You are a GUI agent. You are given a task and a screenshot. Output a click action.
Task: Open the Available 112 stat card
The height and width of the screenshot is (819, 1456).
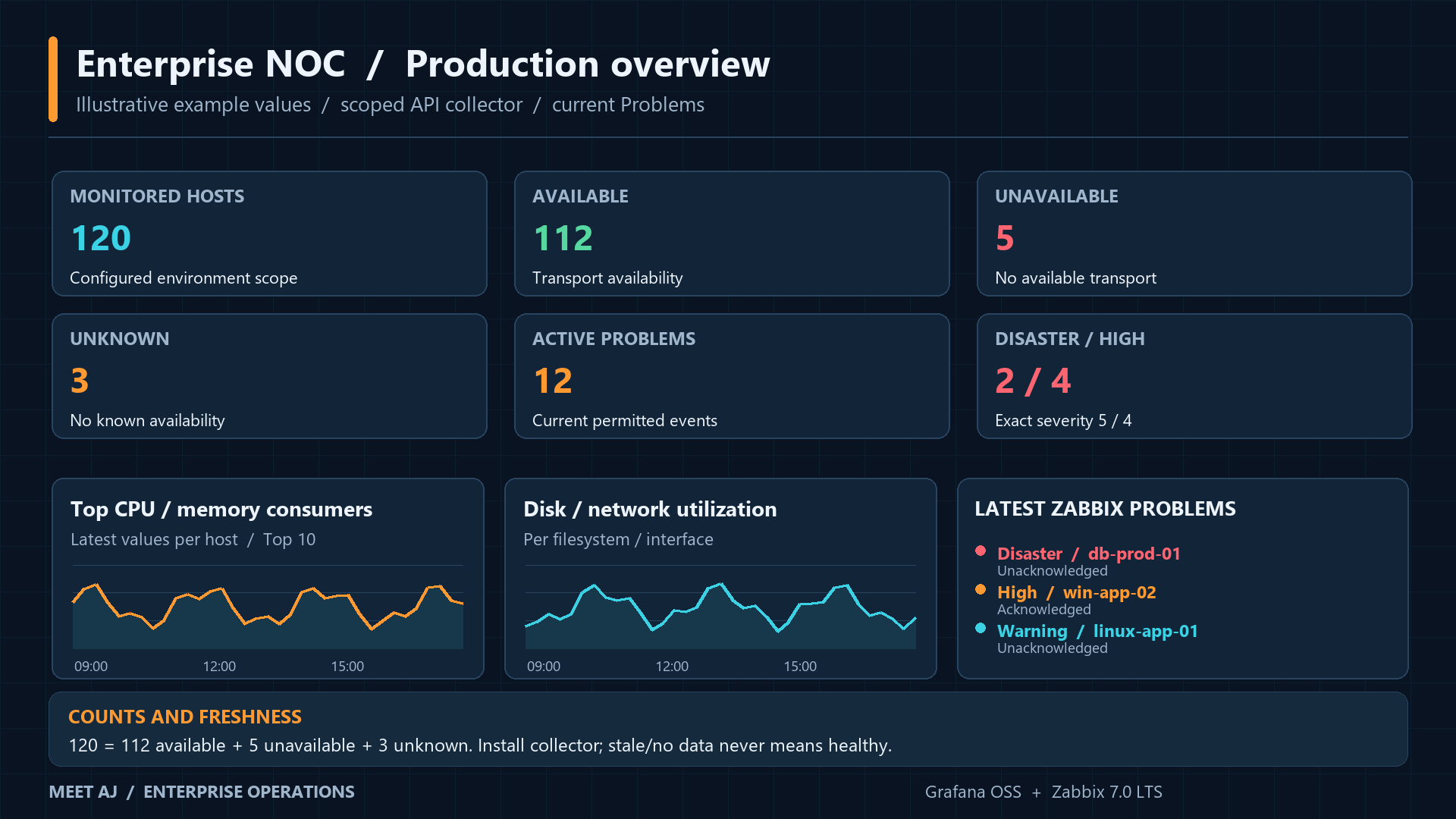pyautogui.click(x=732, y=234)
